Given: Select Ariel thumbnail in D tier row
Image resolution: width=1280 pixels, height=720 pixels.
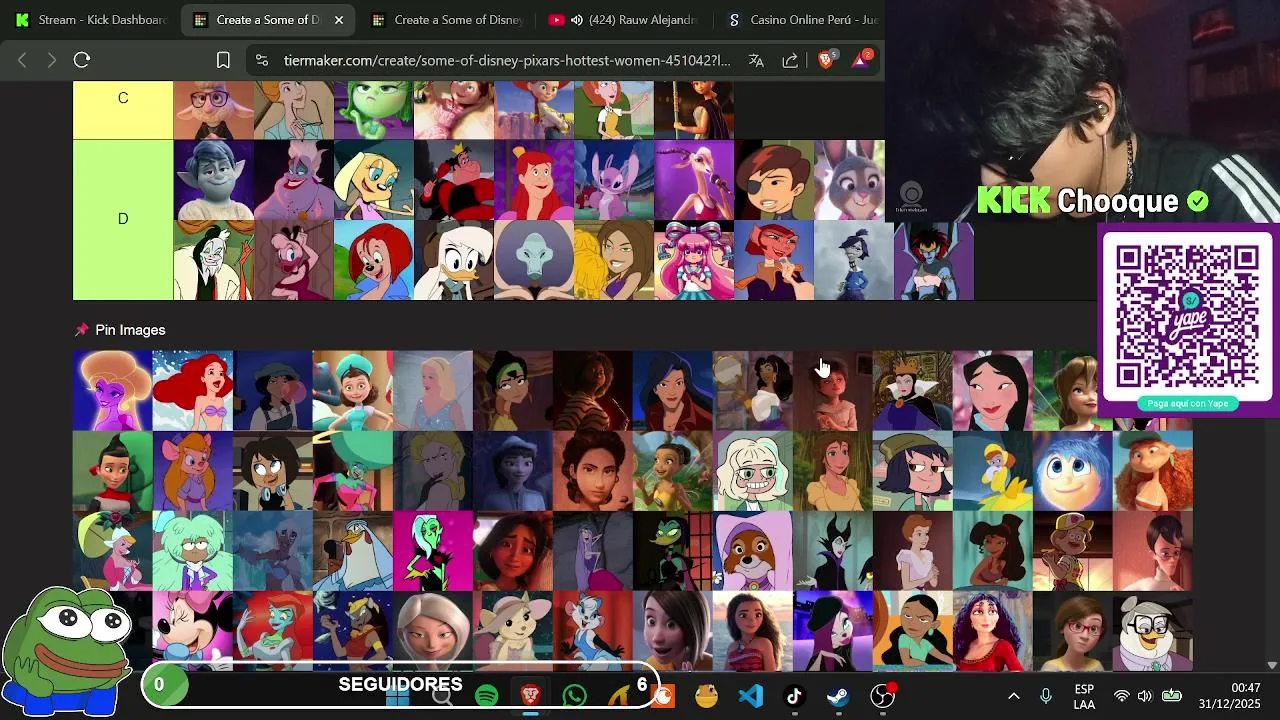Looking at the screenshot, I should tap(533, 180).
